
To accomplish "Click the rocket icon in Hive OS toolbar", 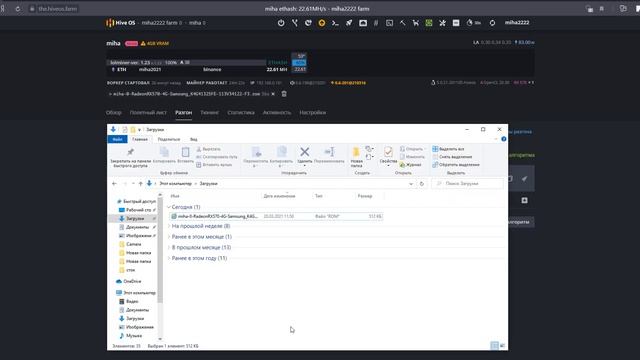I will pyautogui.click(x=349, y=23).
